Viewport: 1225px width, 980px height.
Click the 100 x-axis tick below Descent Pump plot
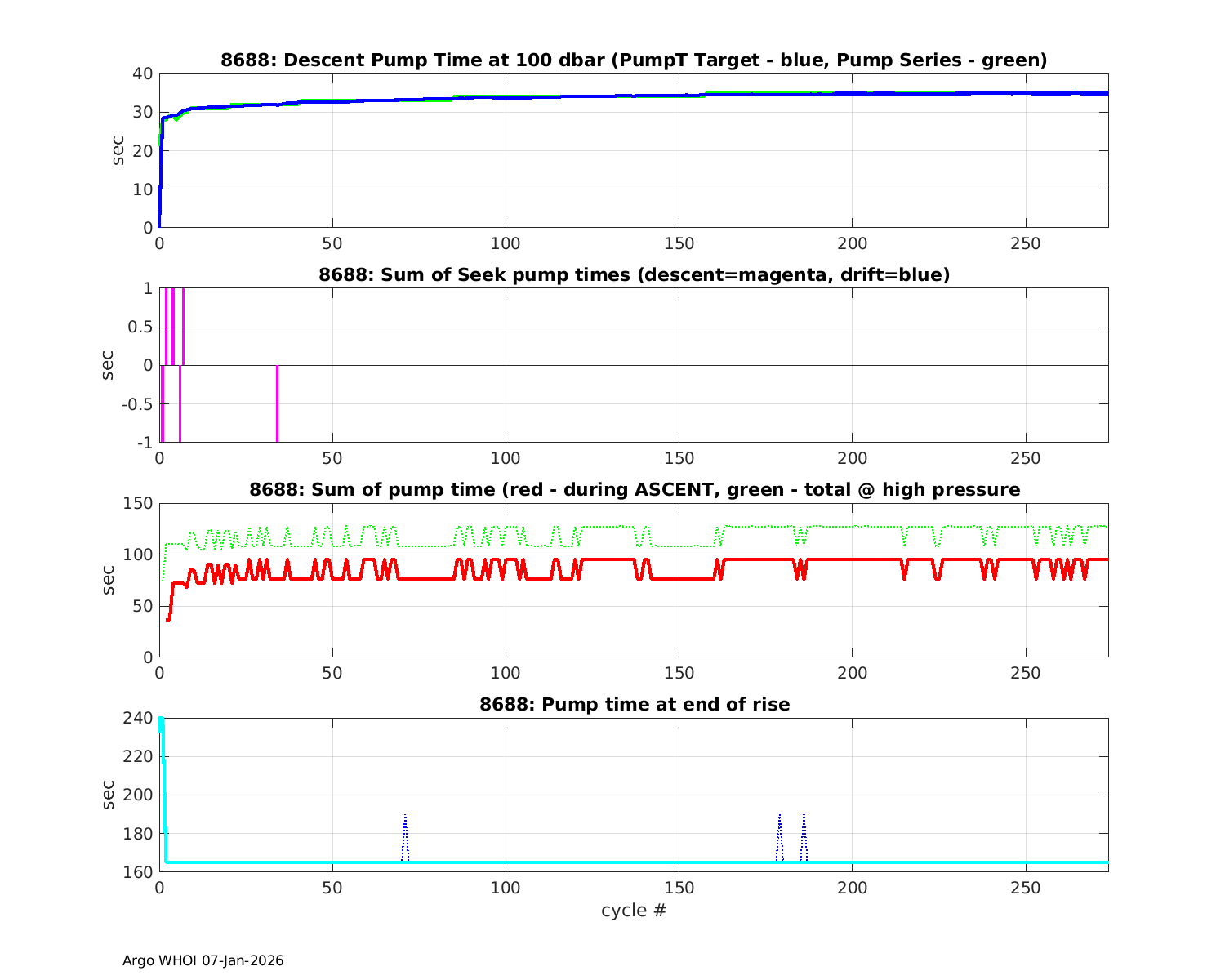coord(506,244)
